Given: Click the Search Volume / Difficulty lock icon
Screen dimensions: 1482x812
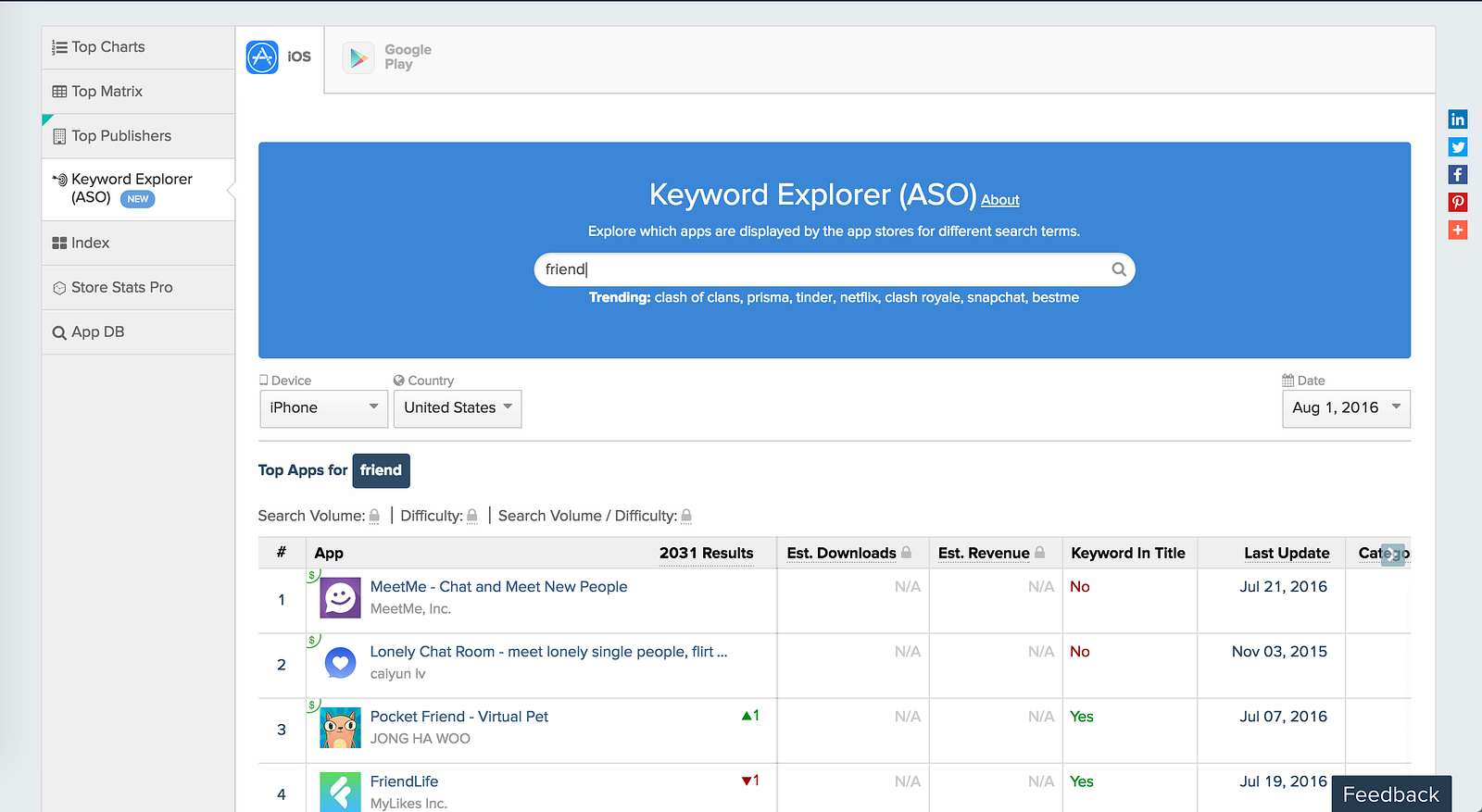Looking at the screenshot, I should (686, 516).
